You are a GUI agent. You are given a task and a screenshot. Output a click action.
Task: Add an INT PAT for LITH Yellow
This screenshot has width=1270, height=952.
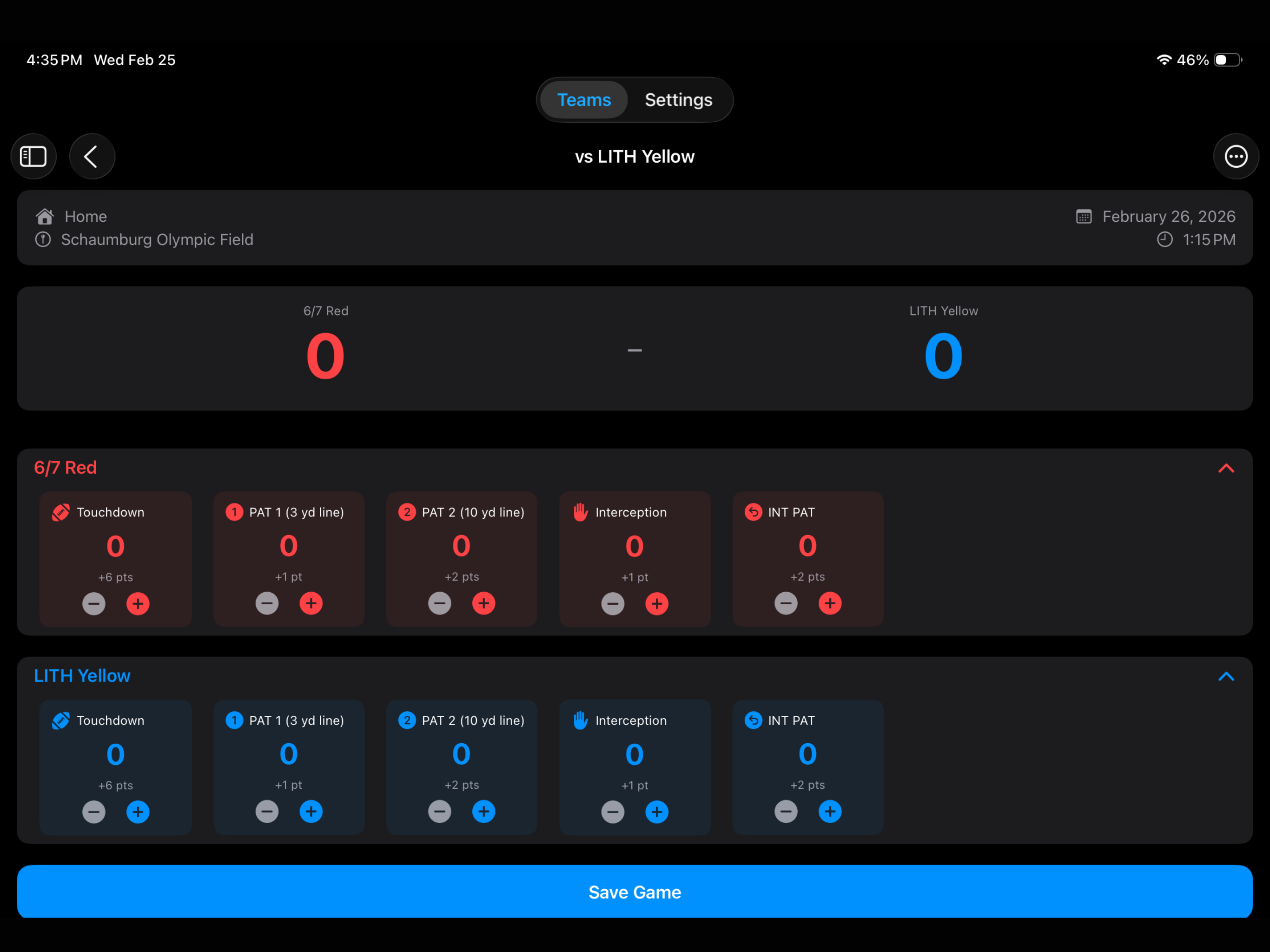point(830,811)
